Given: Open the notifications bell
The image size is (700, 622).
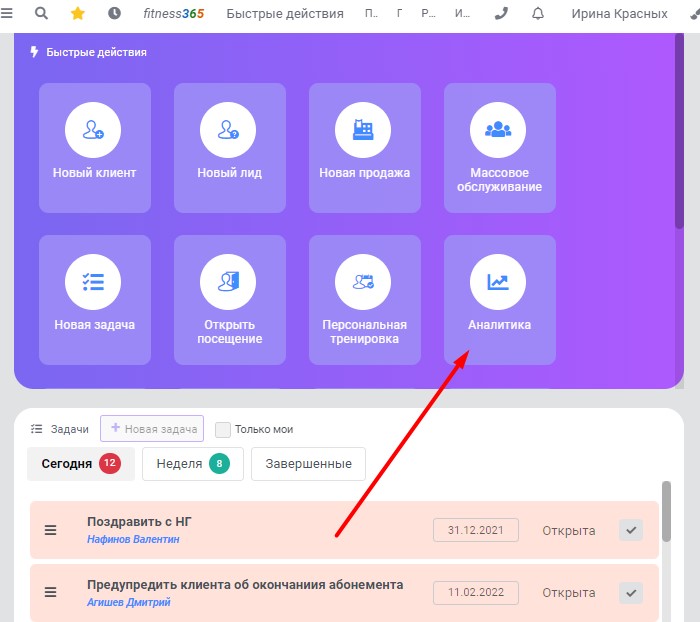Looking at the screenshot, I should tap(538, 13).
